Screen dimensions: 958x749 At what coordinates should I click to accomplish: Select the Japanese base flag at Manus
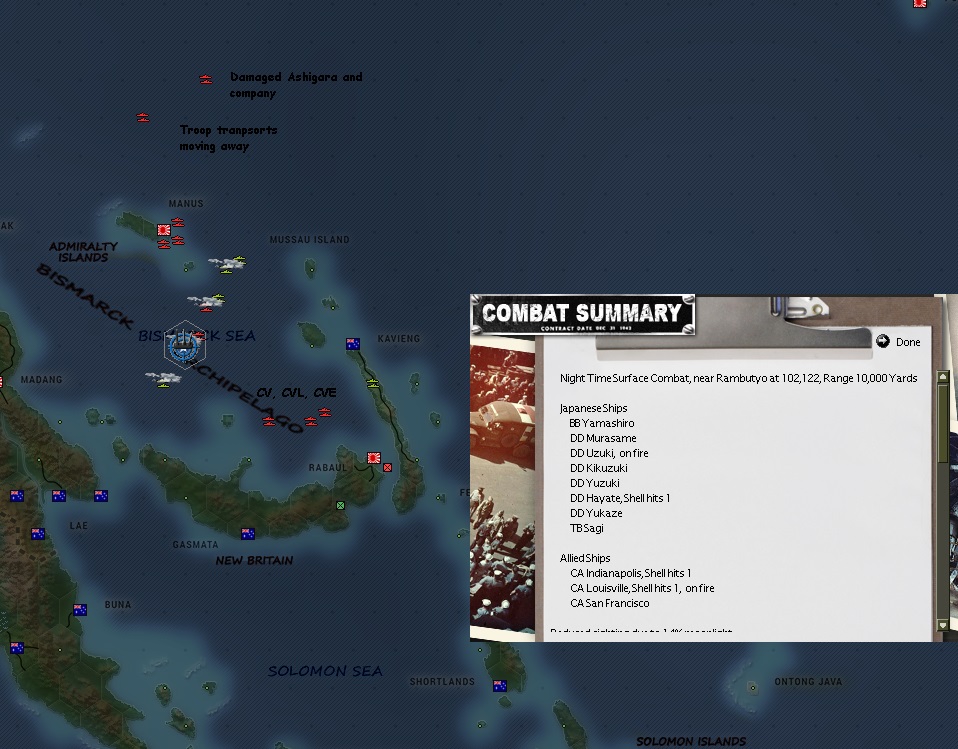(x=163, y=230)
